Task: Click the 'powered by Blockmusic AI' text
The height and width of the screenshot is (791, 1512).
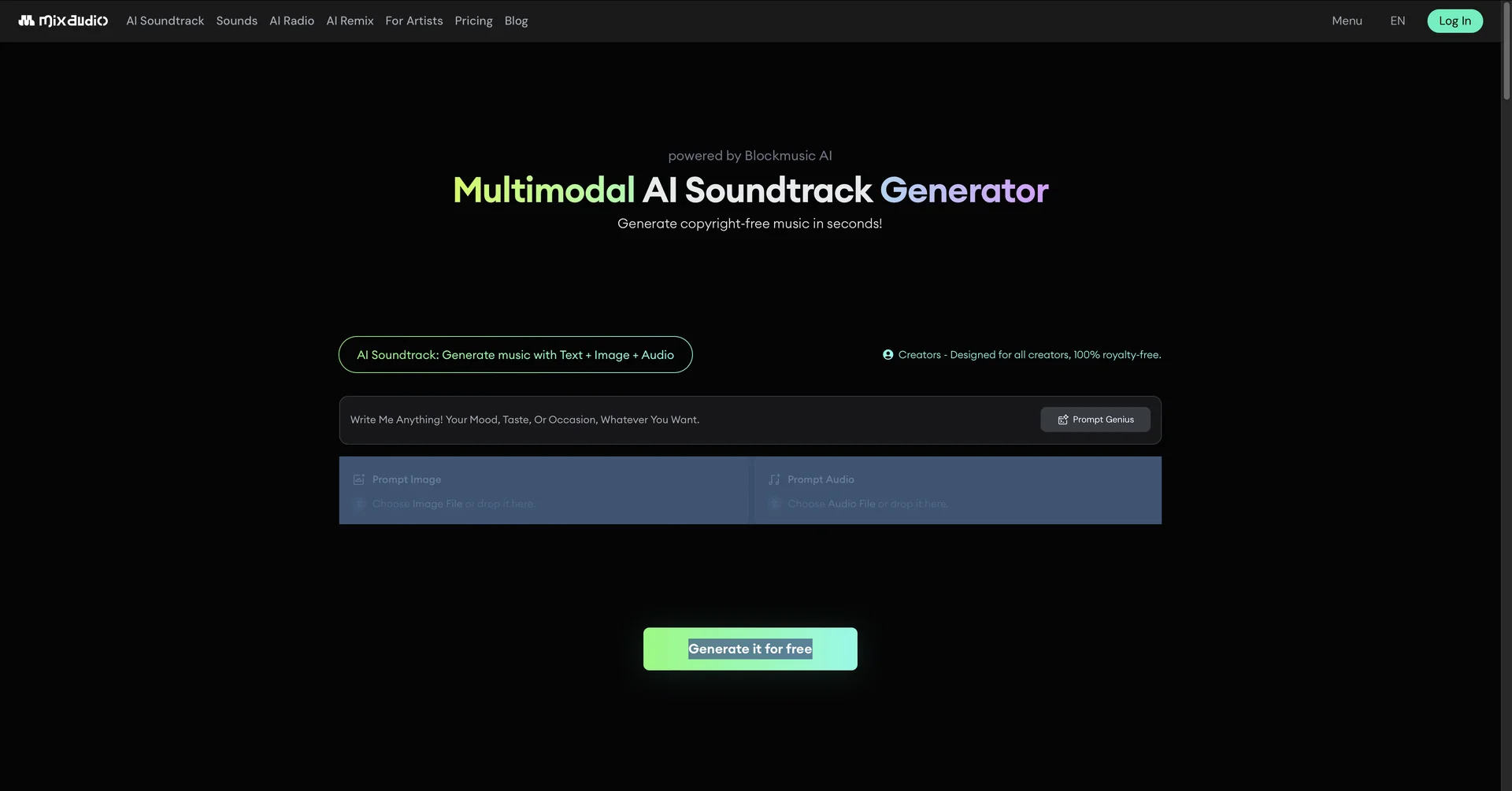Action: click(x=750, y=156)
